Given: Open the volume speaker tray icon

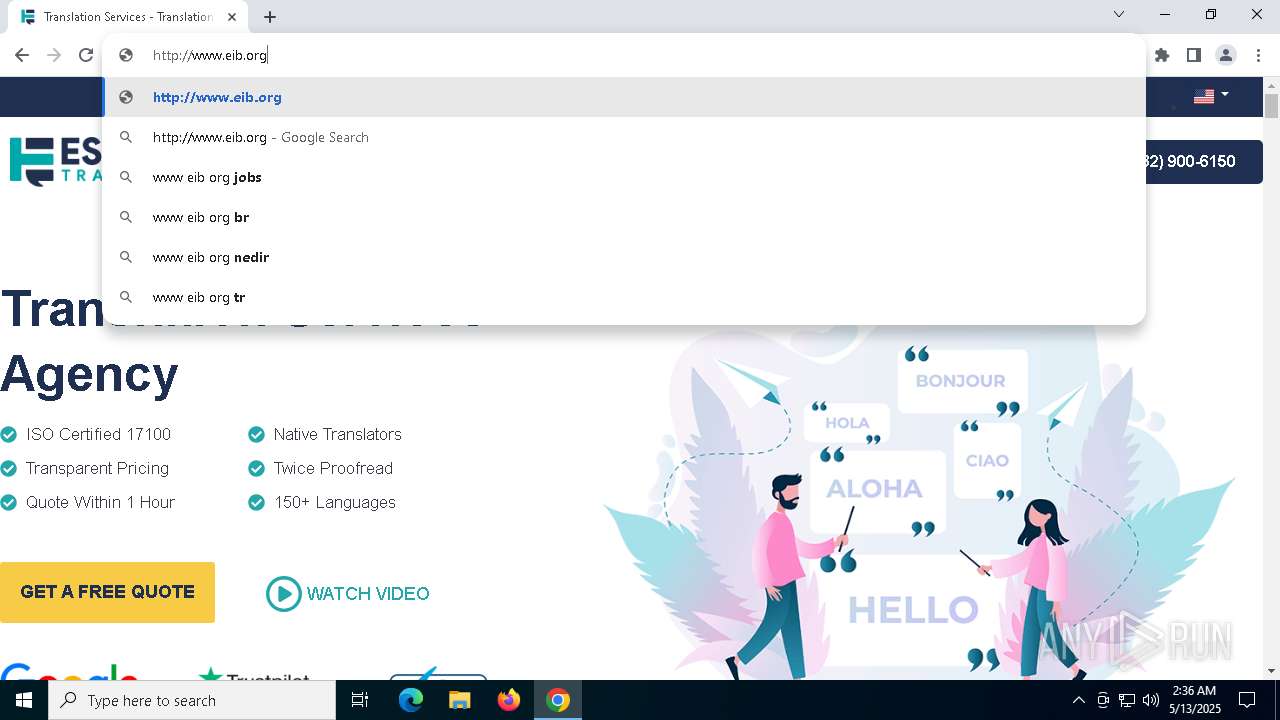Looking at the screenshot, I should pos(1151,700).
